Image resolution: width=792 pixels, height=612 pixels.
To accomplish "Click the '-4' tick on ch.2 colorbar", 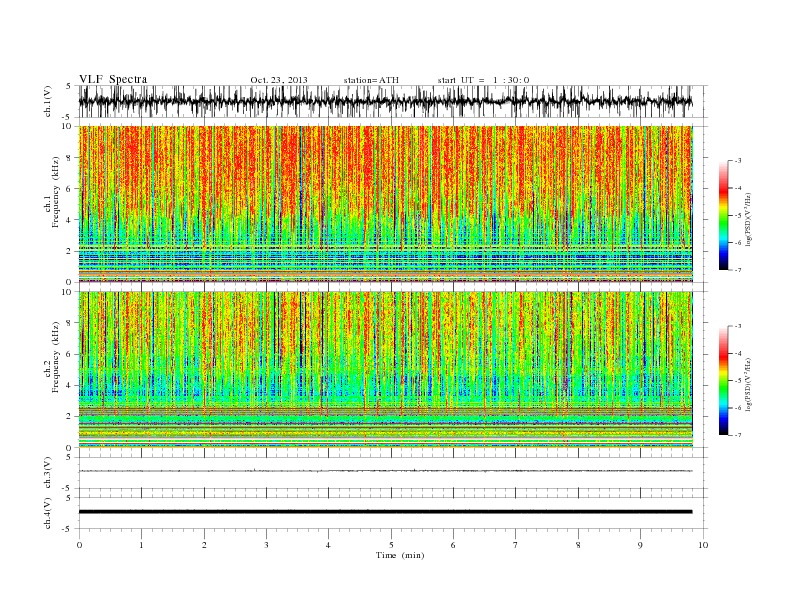I will click(738, 353).
